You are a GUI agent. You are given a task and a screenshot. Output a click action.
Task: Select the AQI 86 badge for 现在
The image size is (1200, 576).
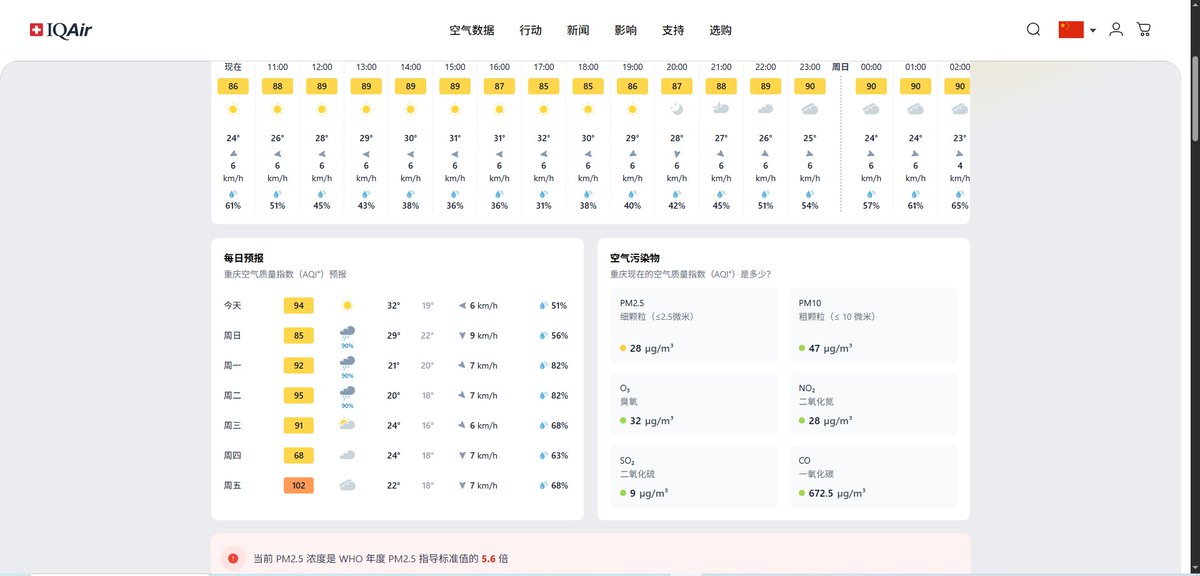(x=233, y=87)
